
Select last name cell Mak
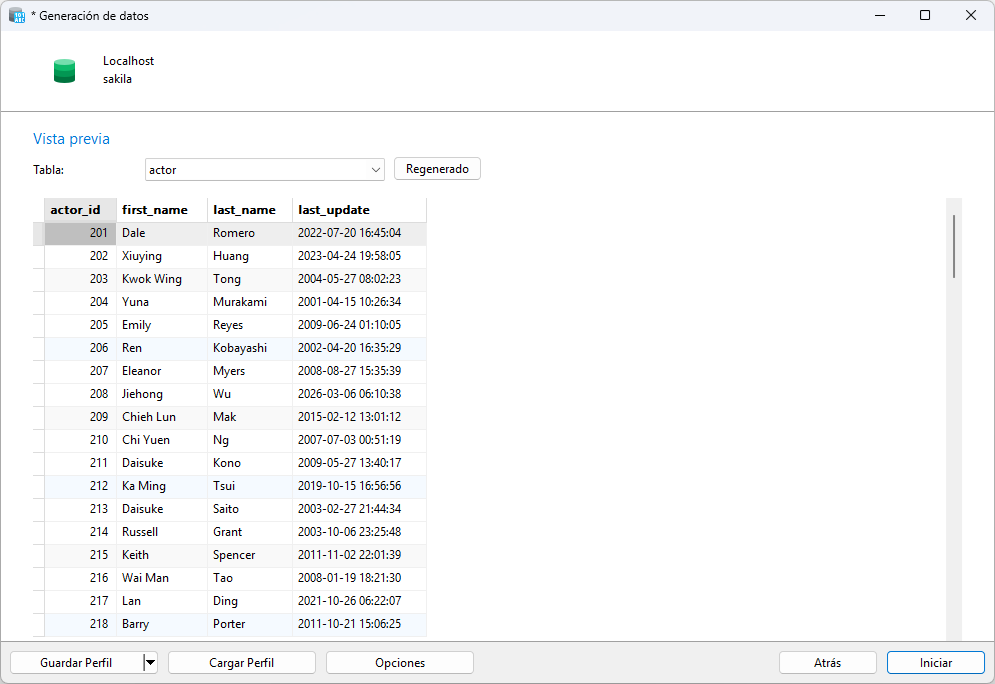pyautogui.click(x=250, y=417)
